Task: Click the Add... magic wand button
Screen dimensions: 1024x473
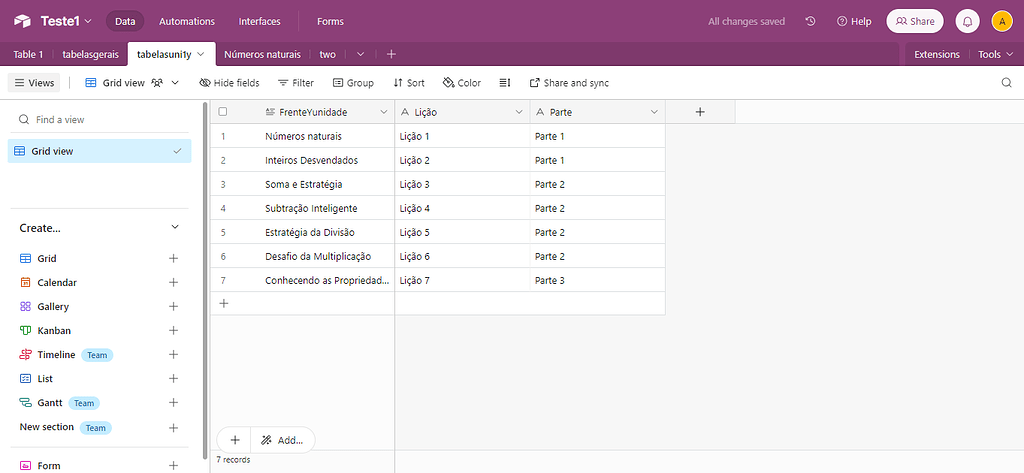Action: coord(282,440)
